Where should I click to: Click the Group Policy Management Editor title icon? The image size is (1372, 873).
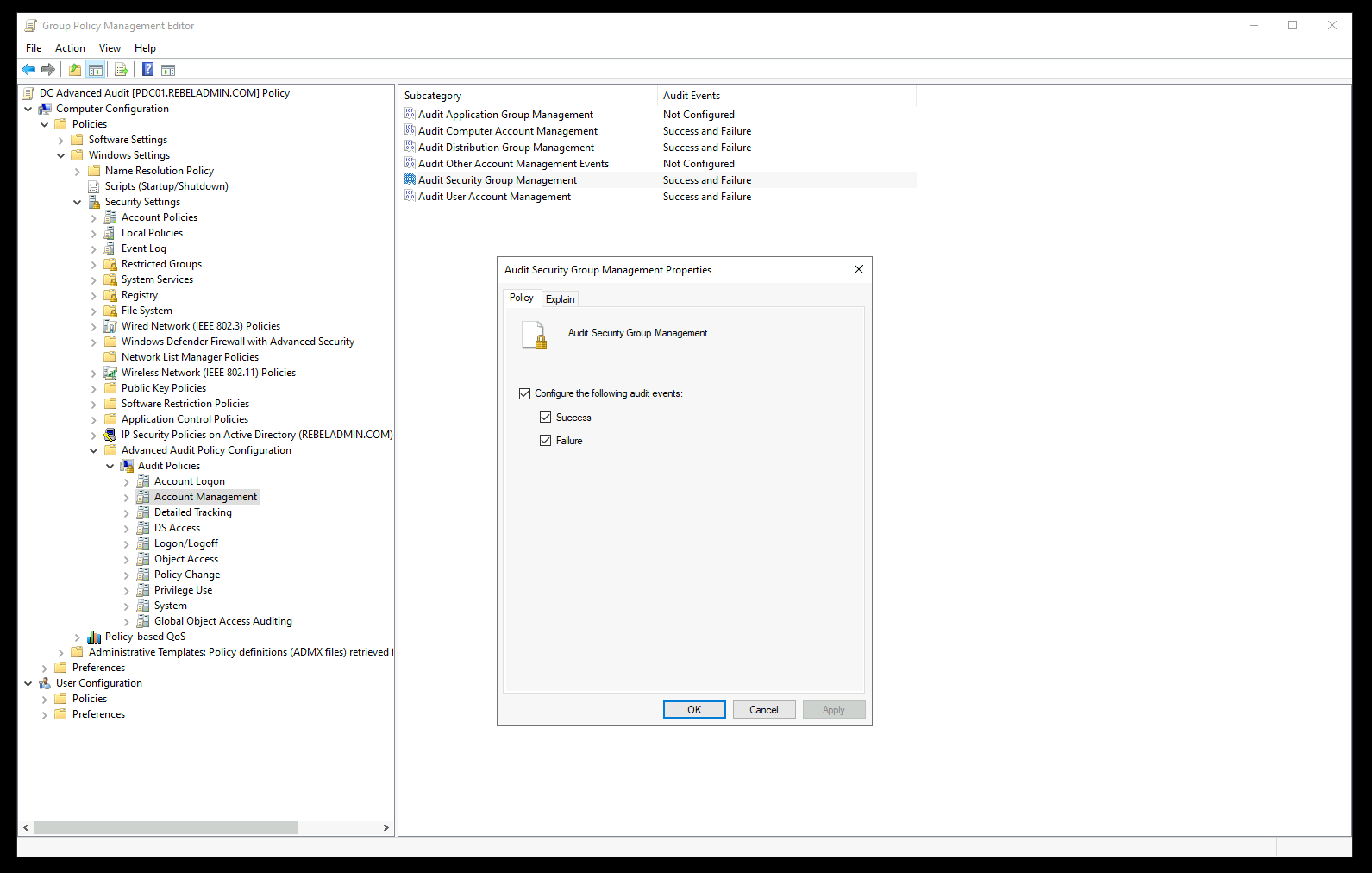tap(31, 26)
